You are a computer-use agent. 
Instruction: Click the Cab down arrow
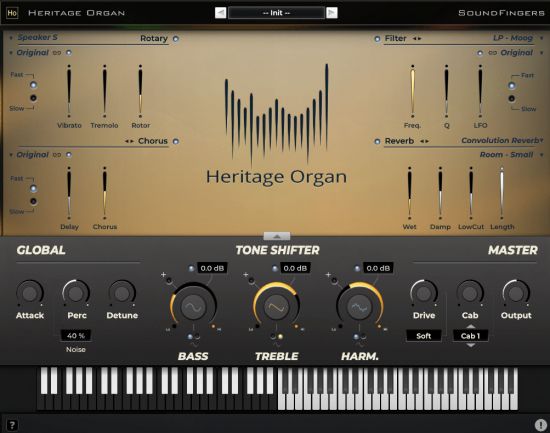470,345
